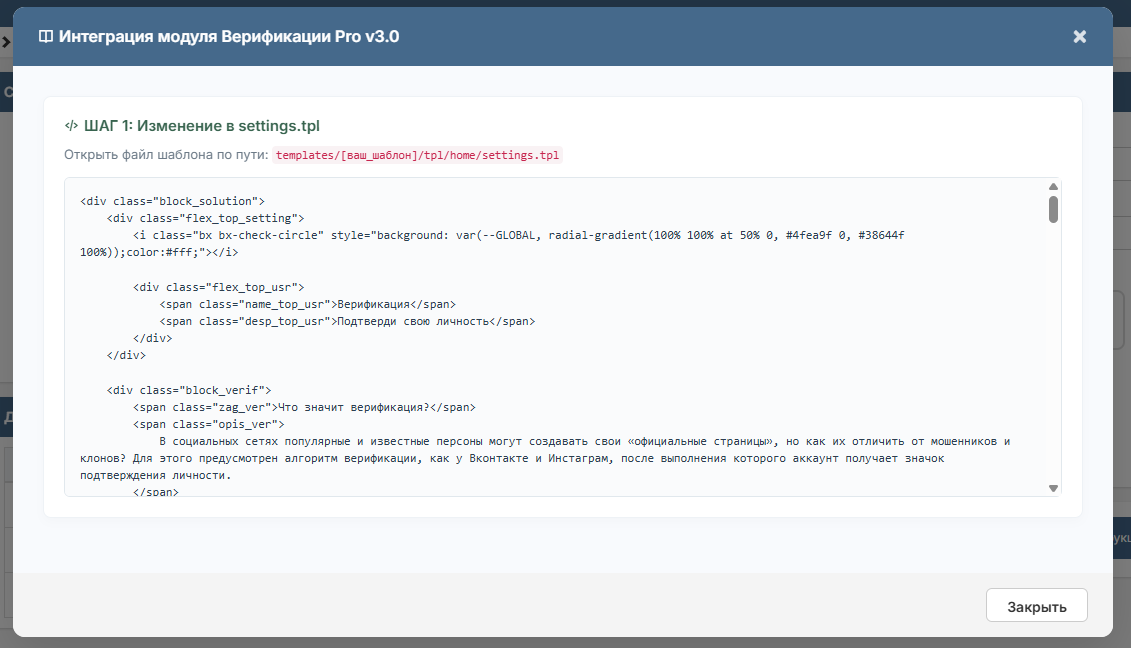Click the heading ШАГ 1: Изменение в settings.tpl
This screenshot has width=1131, height=648.
click(202, 126)
